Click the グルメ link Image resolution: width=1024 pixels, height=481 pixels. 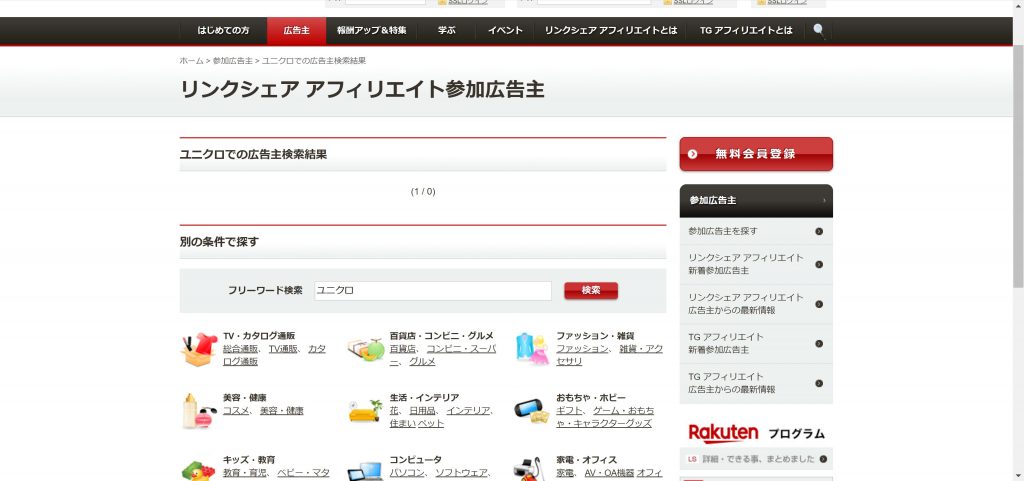tap(422, 362)
